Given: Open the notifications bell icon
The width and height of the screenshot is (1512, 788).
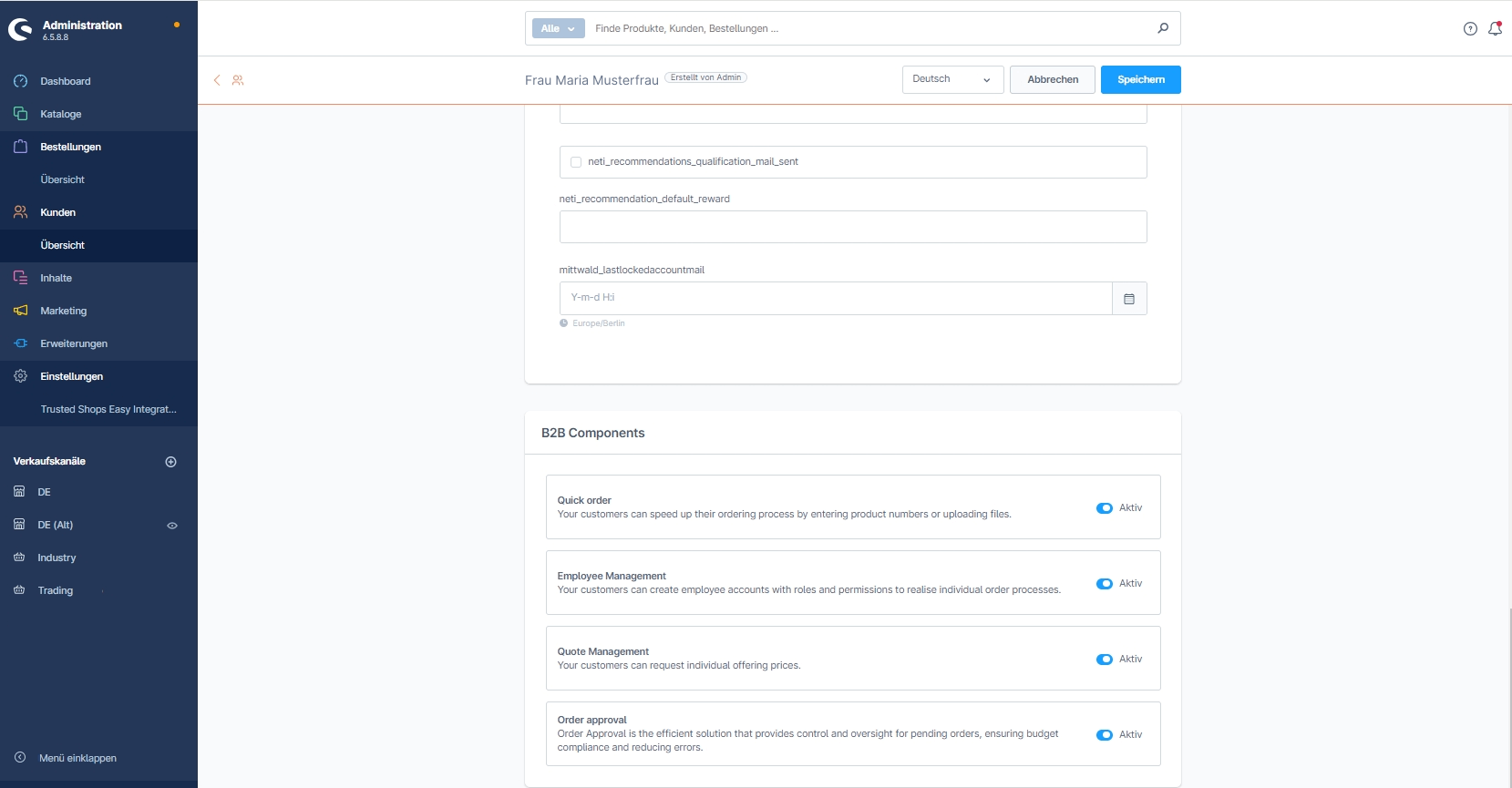Looking at the screenshot, I should (1495, 28).
